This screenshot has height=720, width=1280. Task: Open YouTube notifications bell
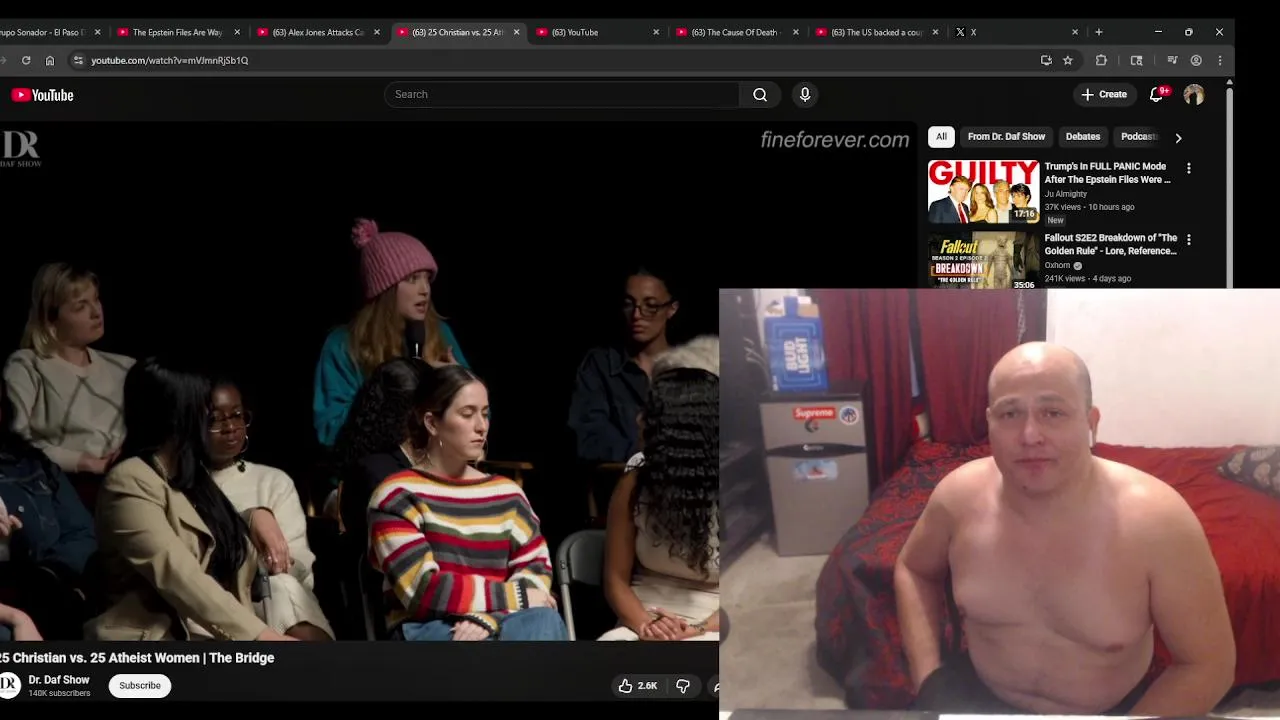[1157, 94]
